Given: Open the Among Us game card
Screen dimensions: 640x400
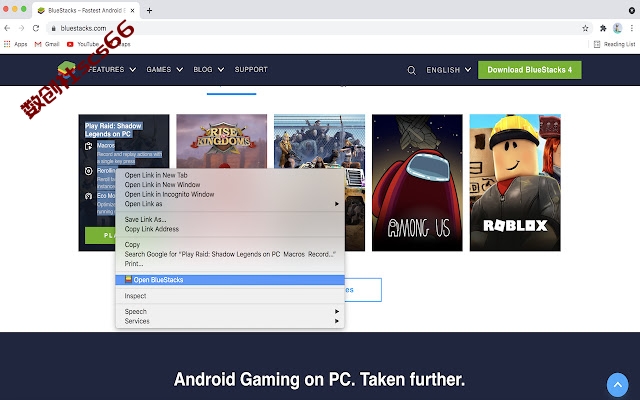Looking at the screenshot, I should [x=417, y=182].
